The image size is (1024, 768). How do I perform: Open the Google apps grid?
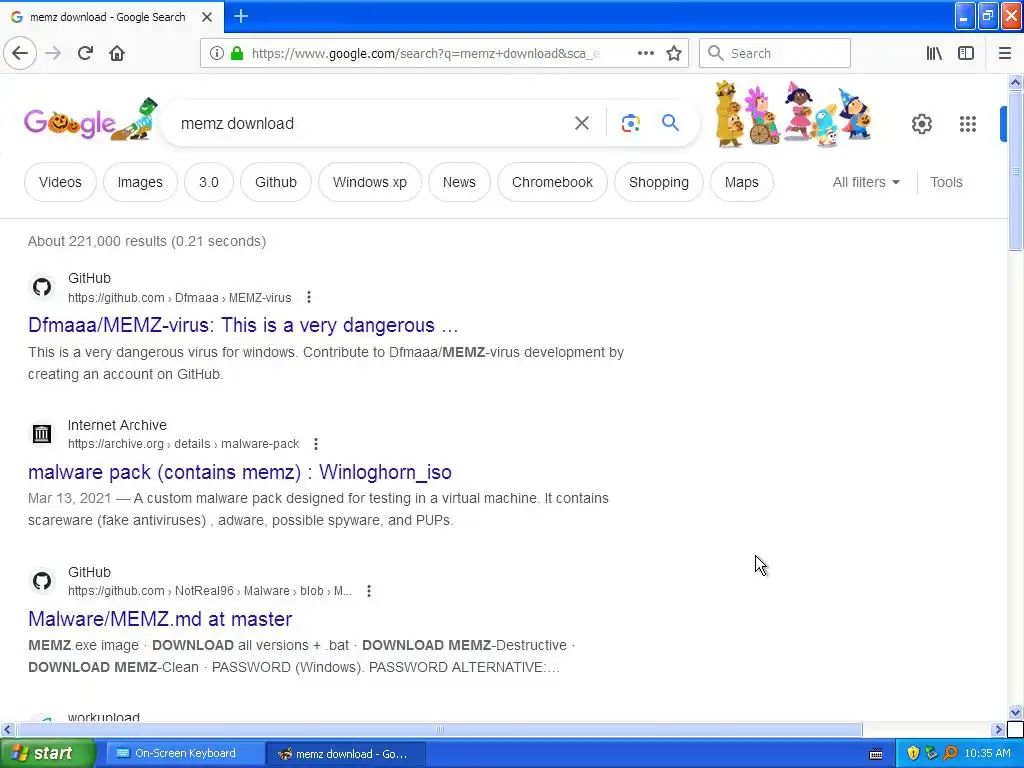point(968,123)
